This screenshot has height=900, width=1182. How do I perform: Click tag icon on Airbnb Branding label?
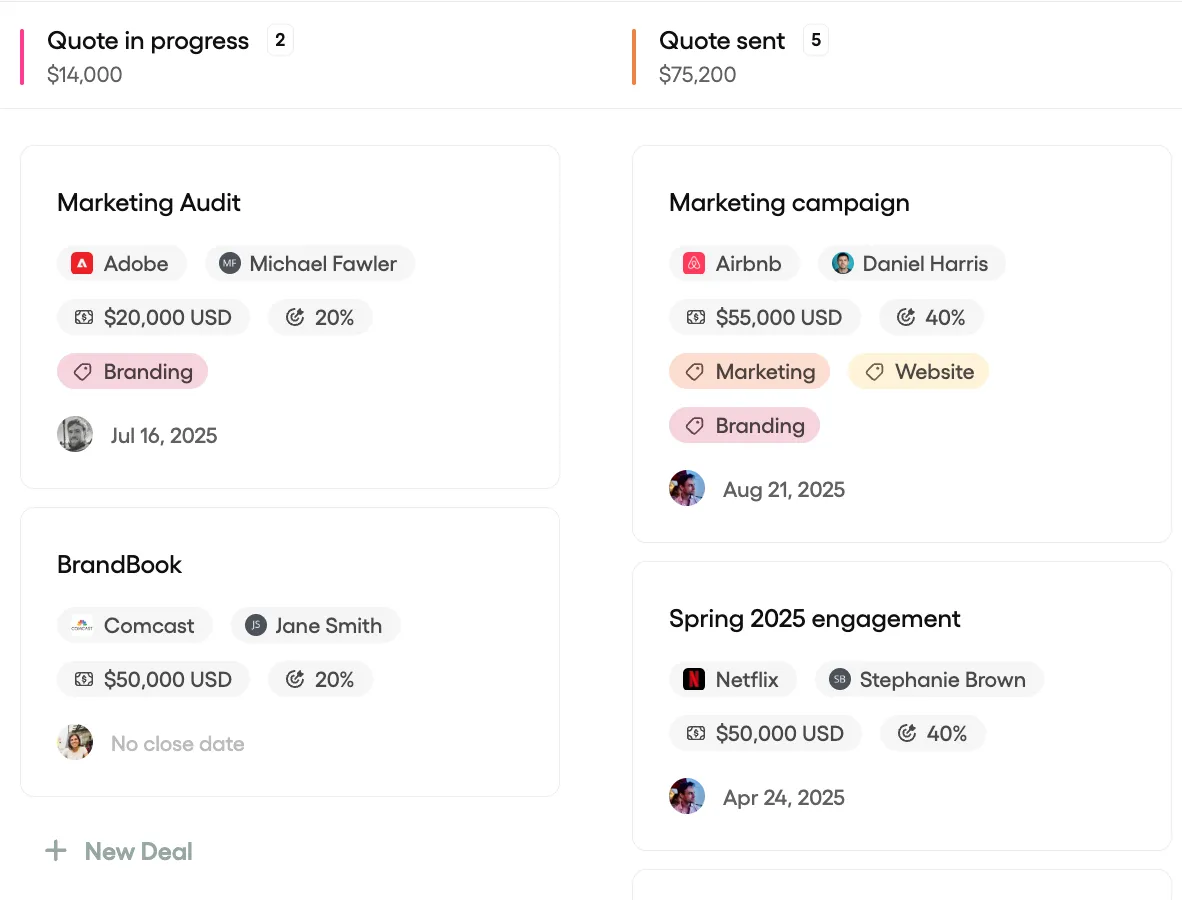(x=695, y=426)
